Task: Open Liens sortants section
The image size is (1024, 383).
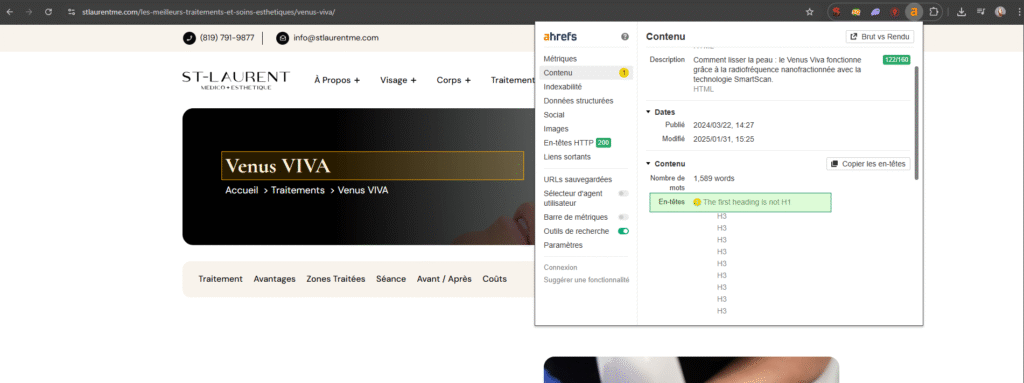Action: 567,157
